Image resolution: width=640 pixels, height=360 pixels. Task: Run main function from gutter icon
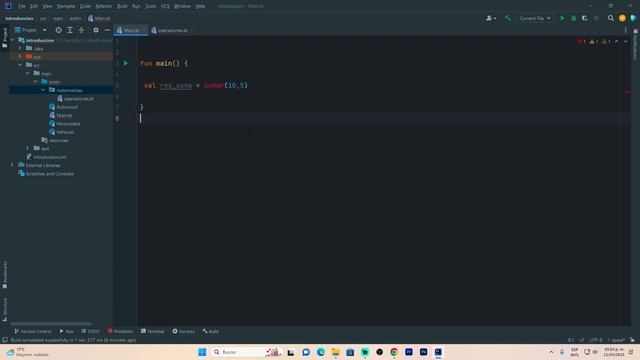click(126, 63)
